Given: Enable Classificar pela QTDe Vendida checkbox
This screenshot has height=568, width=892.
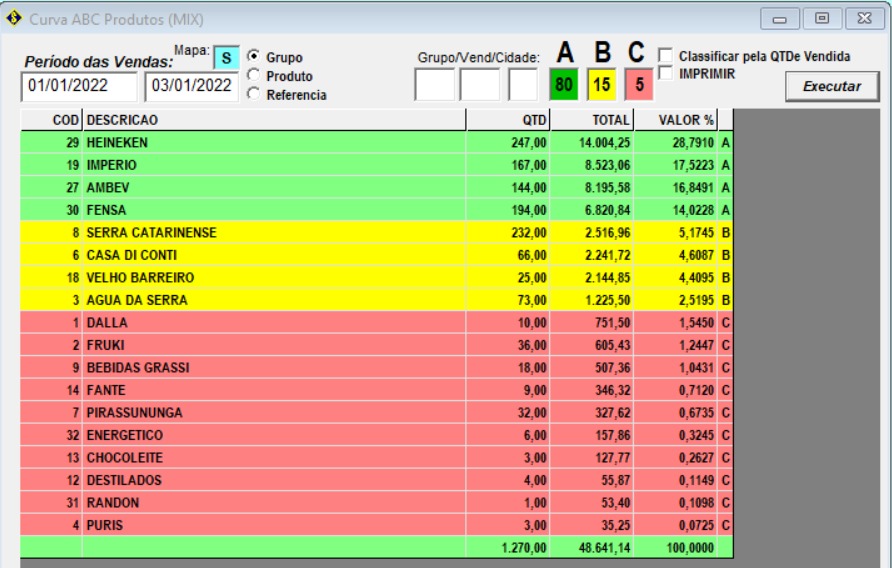Looking at the screenshot, I should point(665,57).
